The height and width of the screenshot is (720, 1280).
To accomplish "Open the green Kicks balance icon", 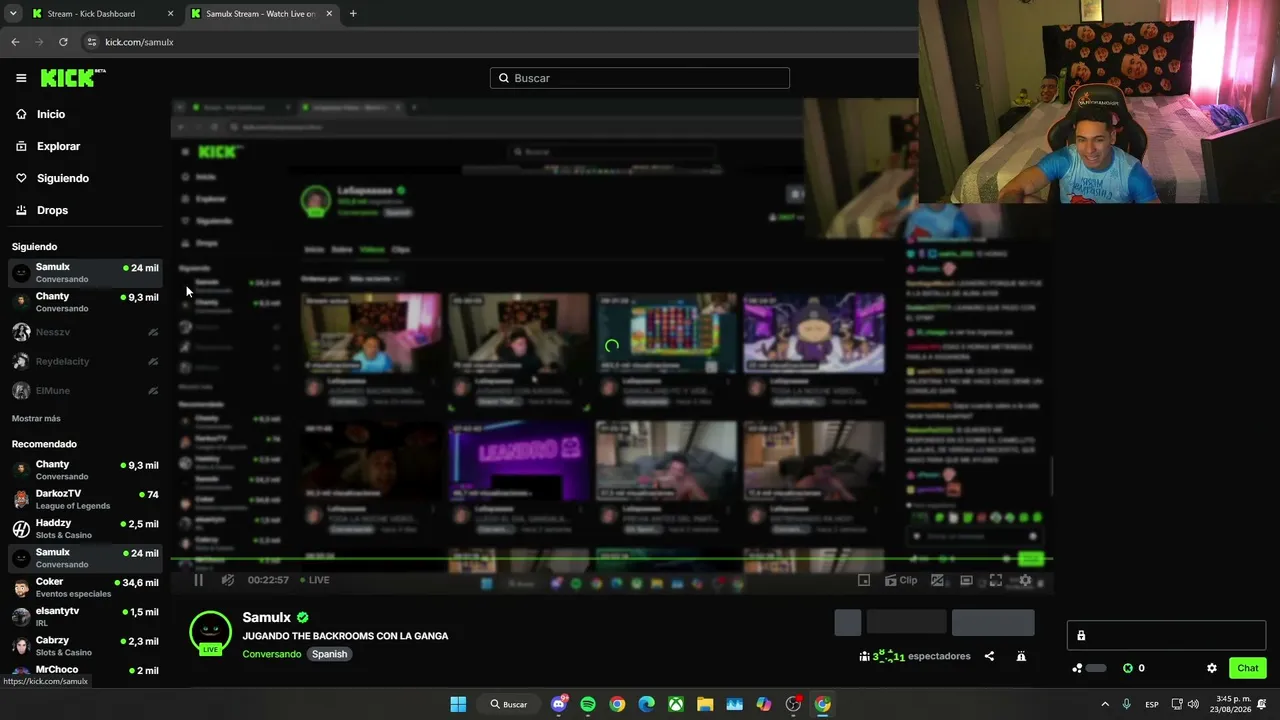I will pyautogui.click(x=1128, y=668).
